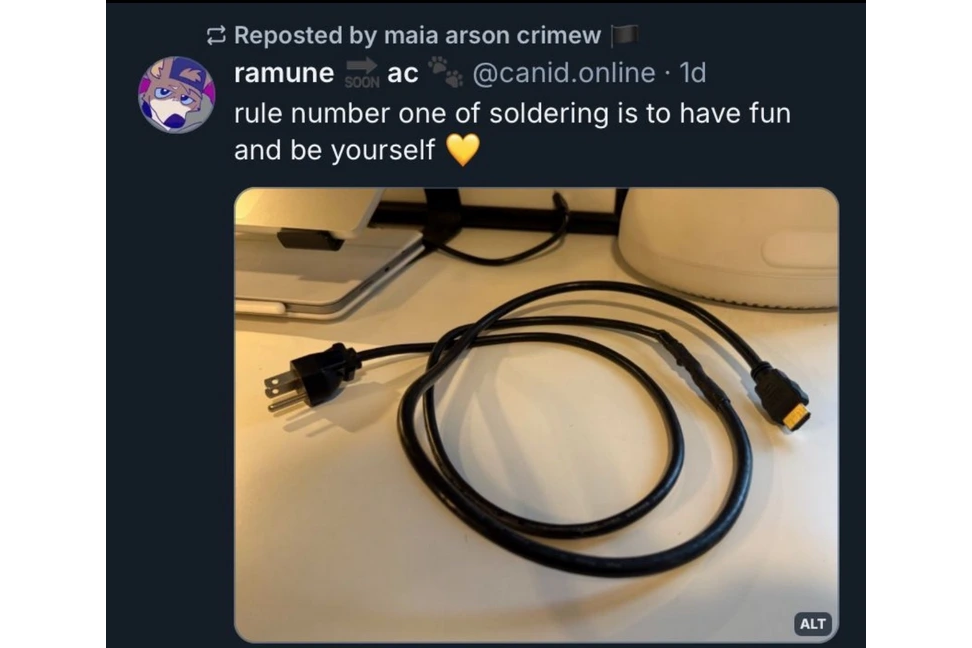Click the word "Reposted" in the header

tap(288, 36)
